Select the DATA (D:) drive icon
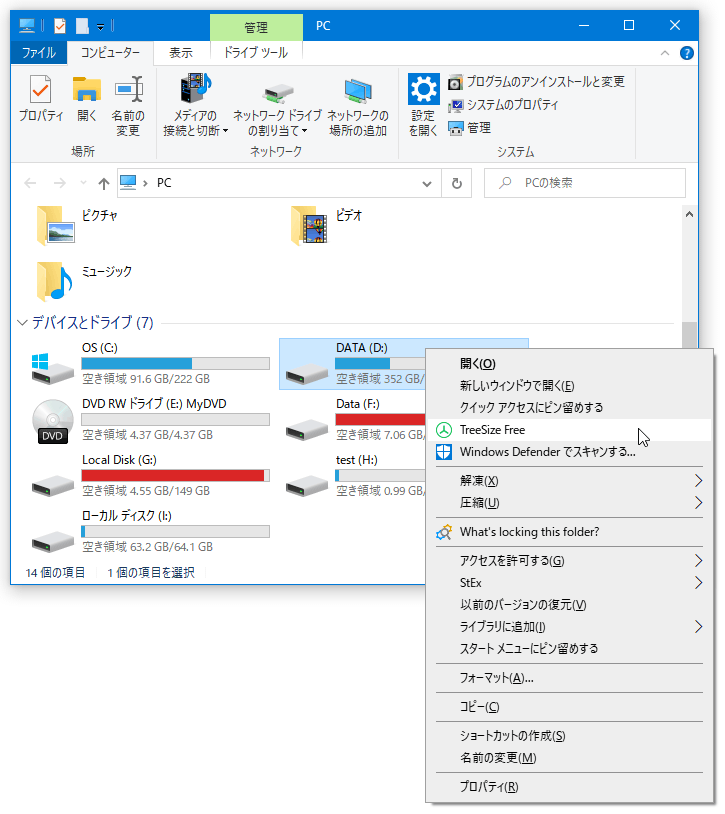Screen dimensions: 725x814 pos(307,374)
